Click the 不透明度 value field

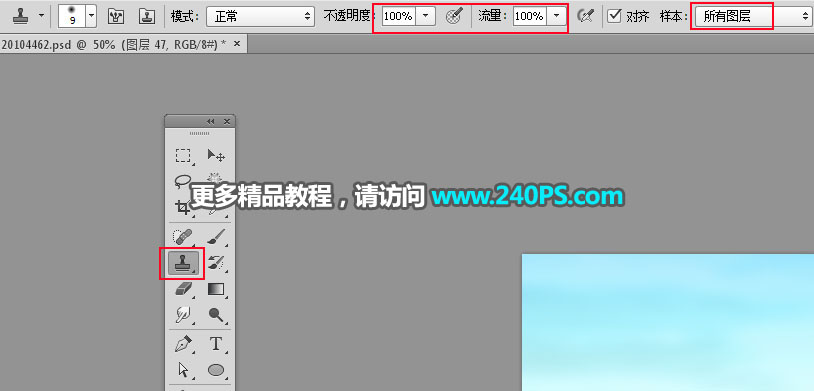pyautogui.click(x=398, y=16)
